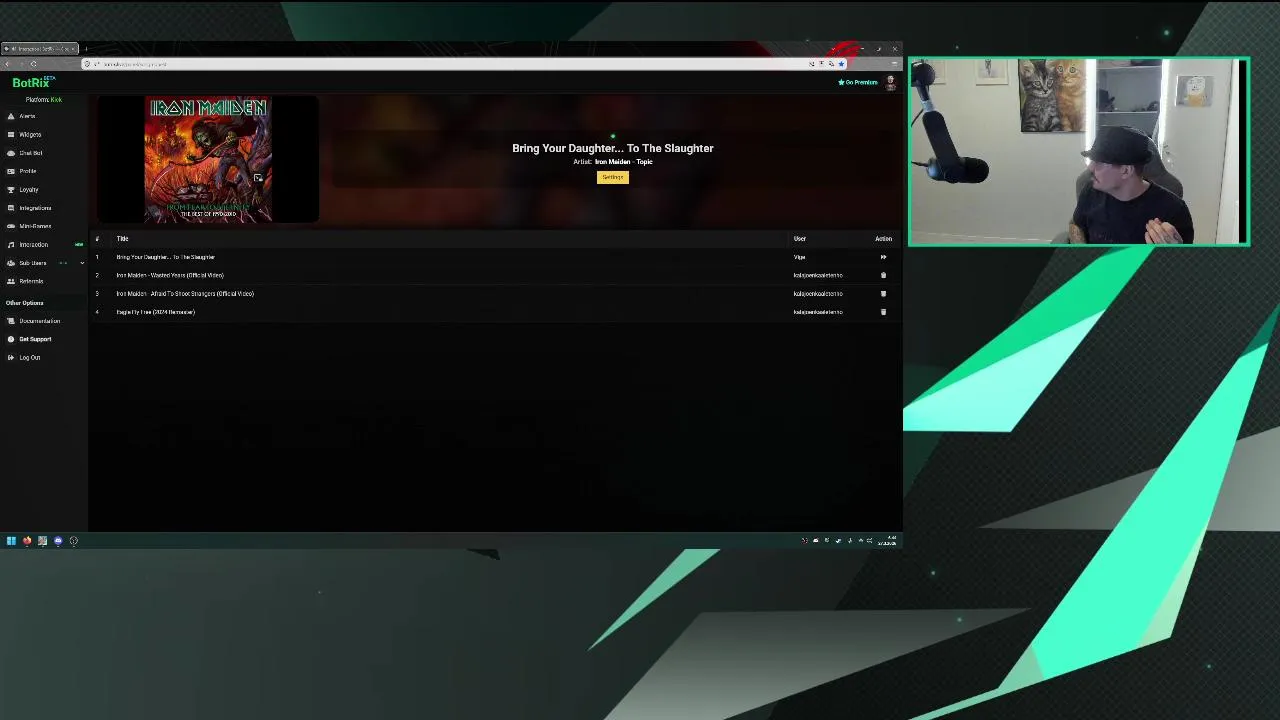Delete Afraid To Shoot Strangers song

[x=883, y=293]
